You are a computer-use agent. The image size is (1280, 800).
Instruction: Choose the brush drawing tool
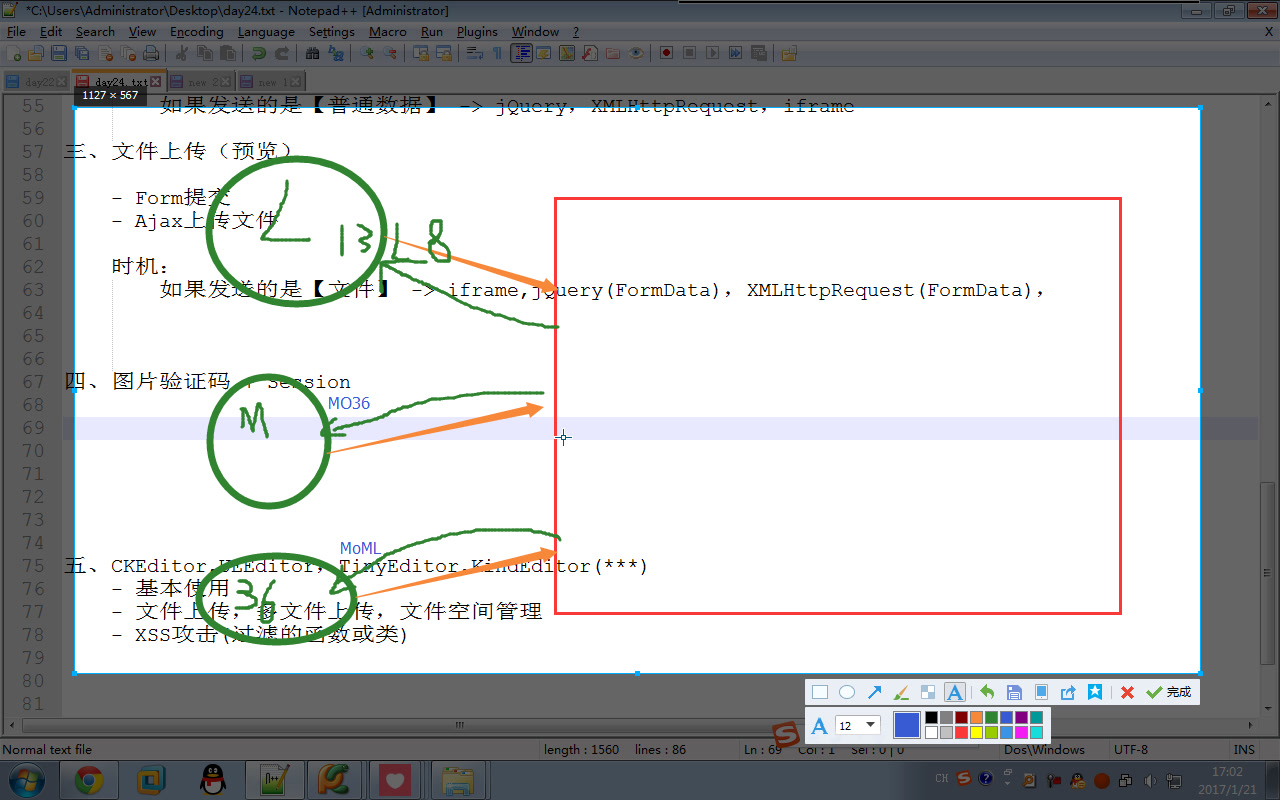pos(901,691)
